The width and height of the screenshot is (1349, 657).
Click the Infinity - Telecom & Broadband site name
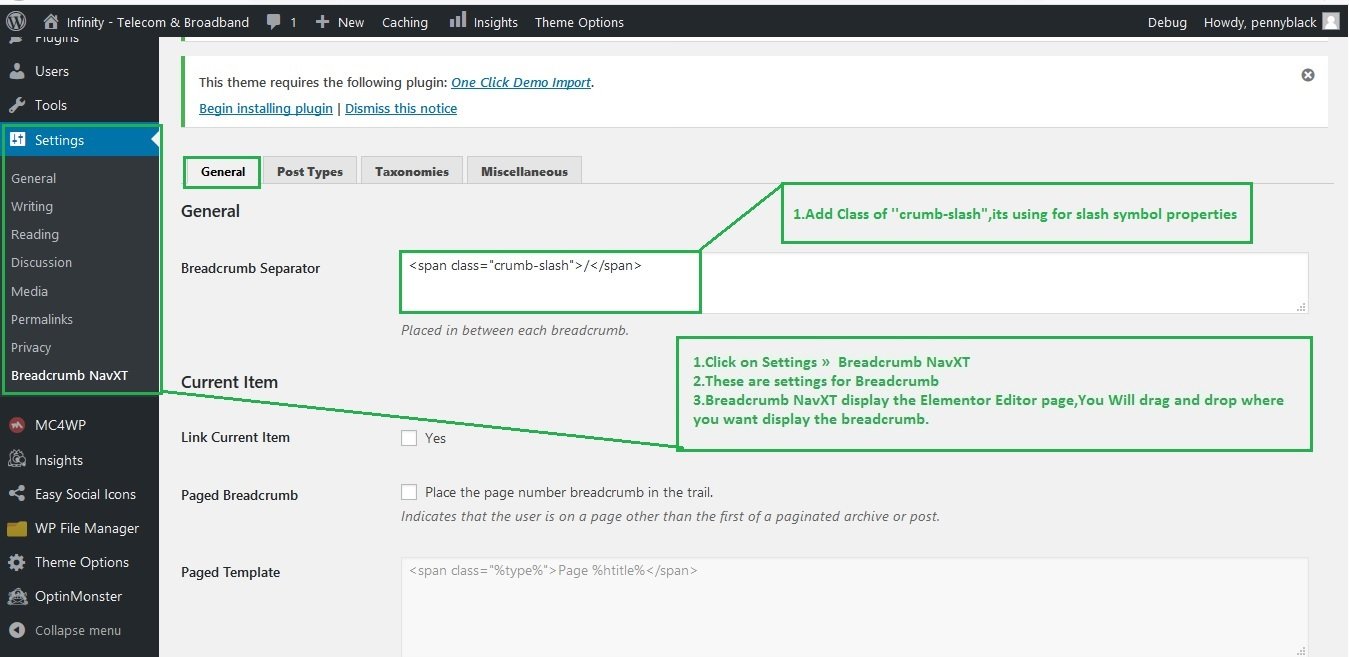(x=158, y=22)
